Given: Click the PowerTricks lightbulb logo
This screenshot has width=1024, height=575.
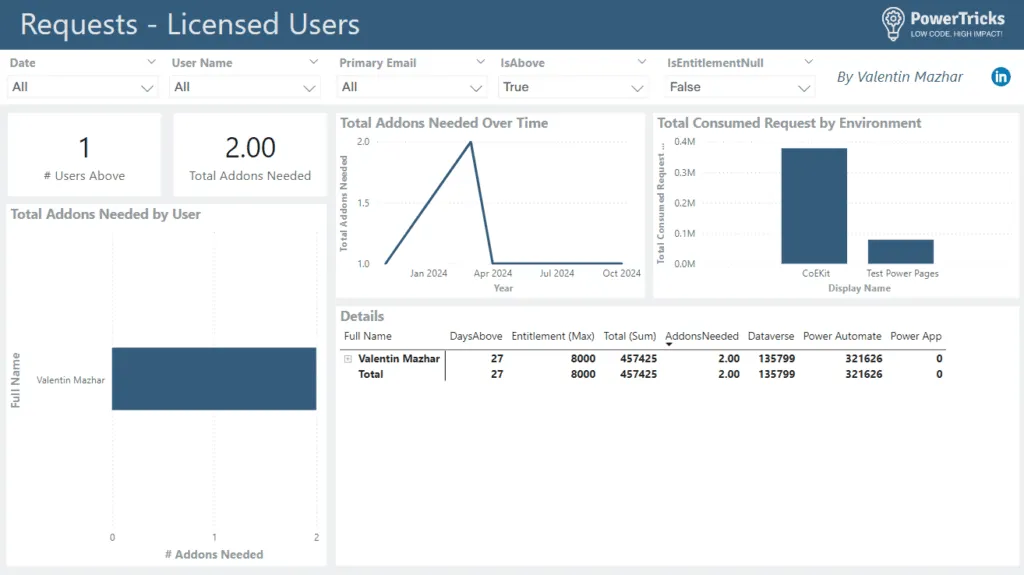Looking at the screenshot, I should pos(893,24).
